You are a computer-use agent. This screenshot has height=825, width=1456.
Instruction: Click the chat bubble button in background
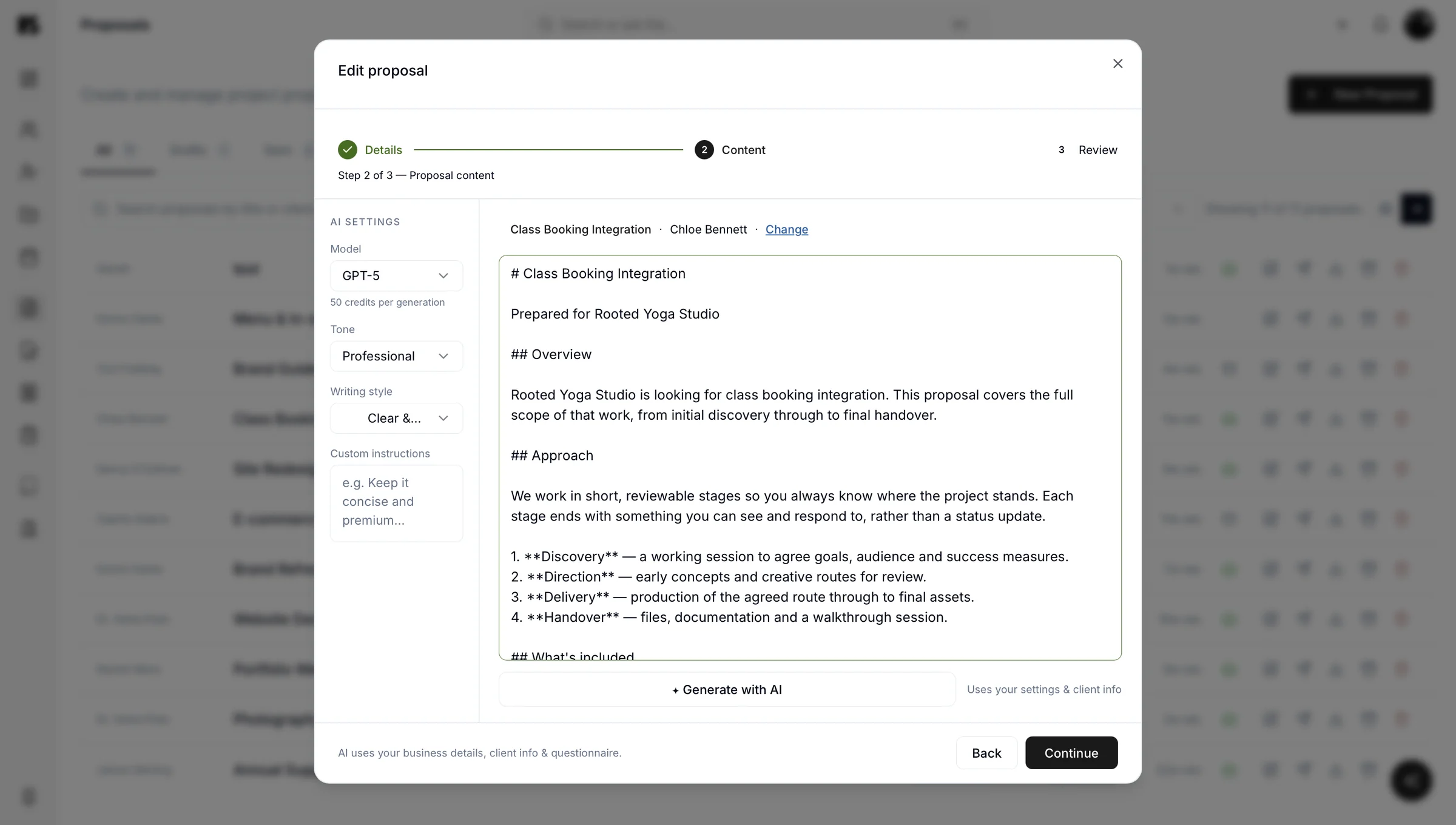tap(1411, 781)
